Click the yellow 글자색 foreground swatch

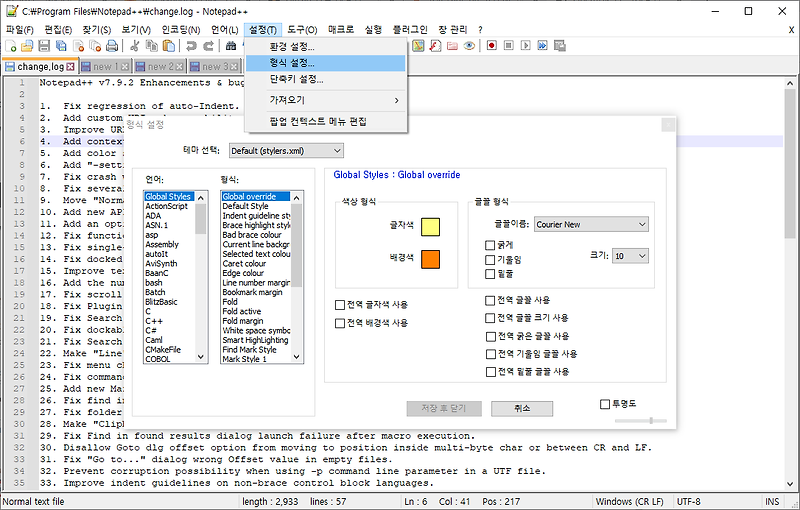click(430, 227)
